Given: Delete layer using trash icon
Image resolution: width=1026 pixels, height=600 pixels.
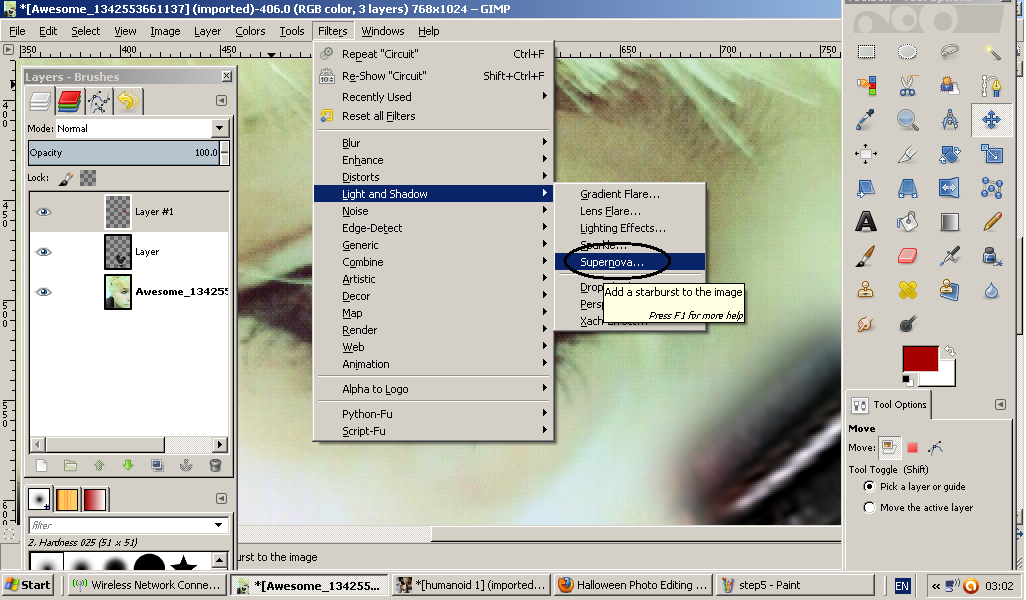Looking at the screenshot, I should click(x=215, y=465).
